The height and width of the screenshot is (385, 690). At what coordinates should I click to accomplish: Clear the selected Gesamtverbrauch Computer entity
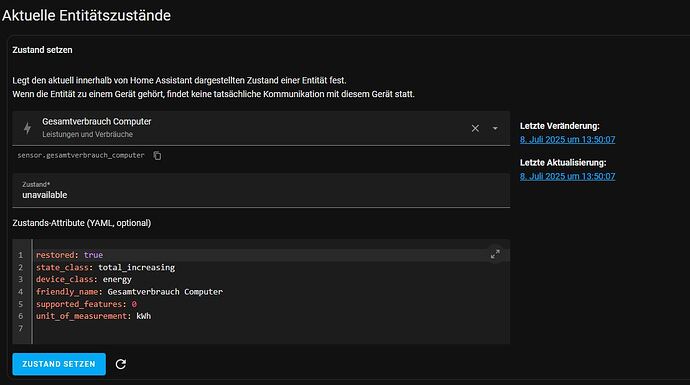(475, 128)
